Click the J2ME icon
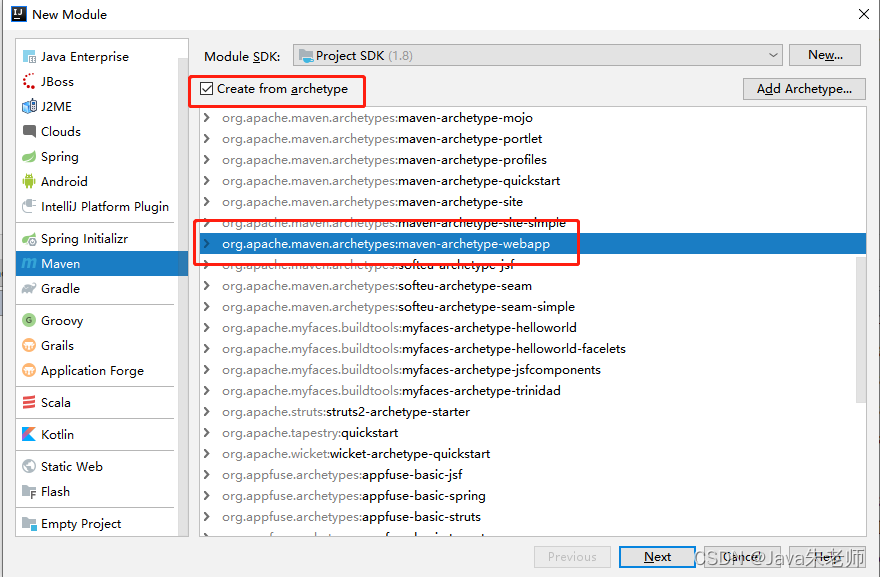 (x=29, y=107)
